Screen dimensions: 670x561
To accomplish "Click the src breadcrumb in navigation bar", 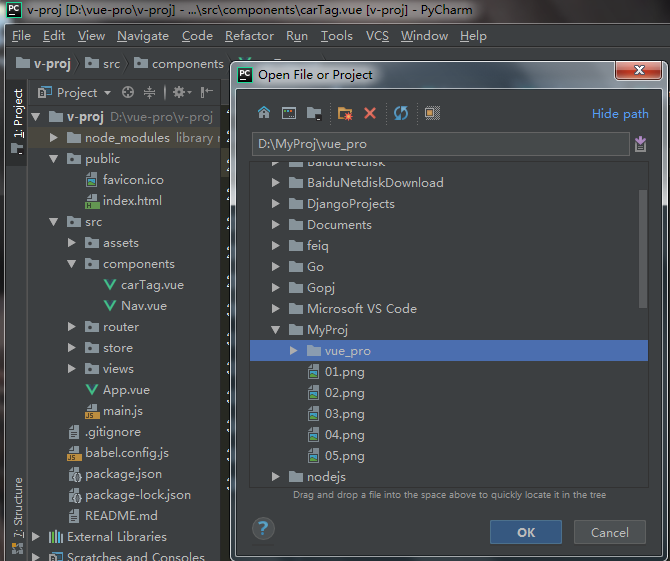I will click(103, 64).
